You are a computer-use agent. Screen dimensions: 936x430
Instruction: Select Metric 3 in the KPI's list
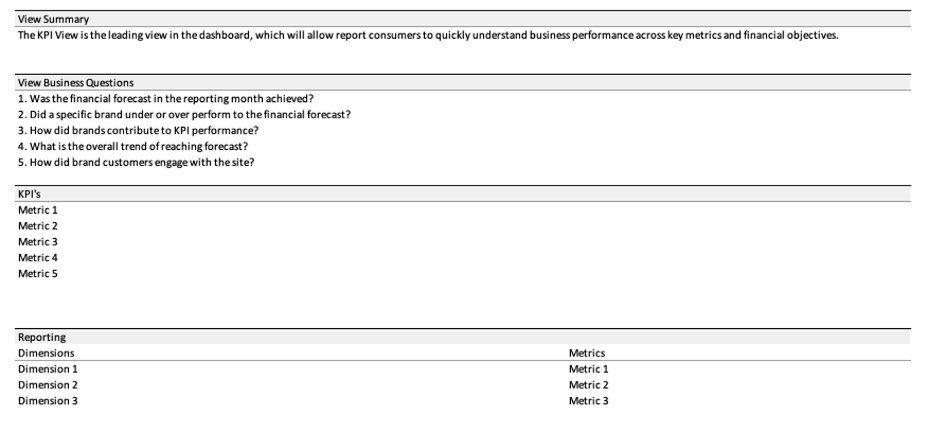[x=38, y=242]
